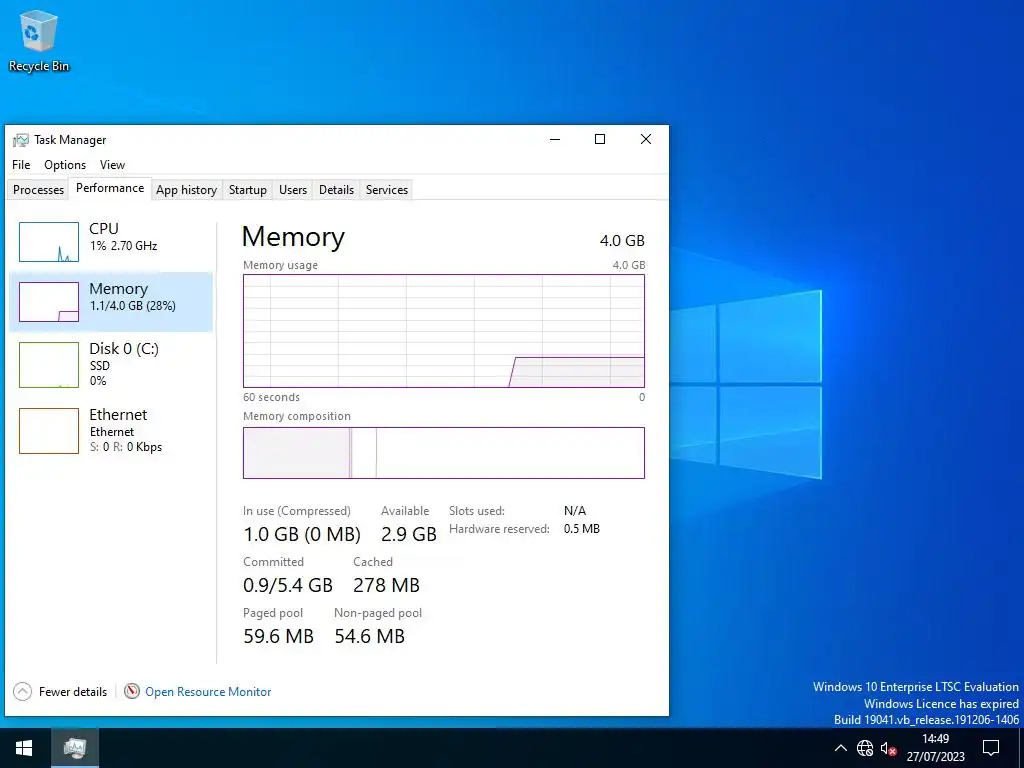Click the Memory usage graph

444,331
